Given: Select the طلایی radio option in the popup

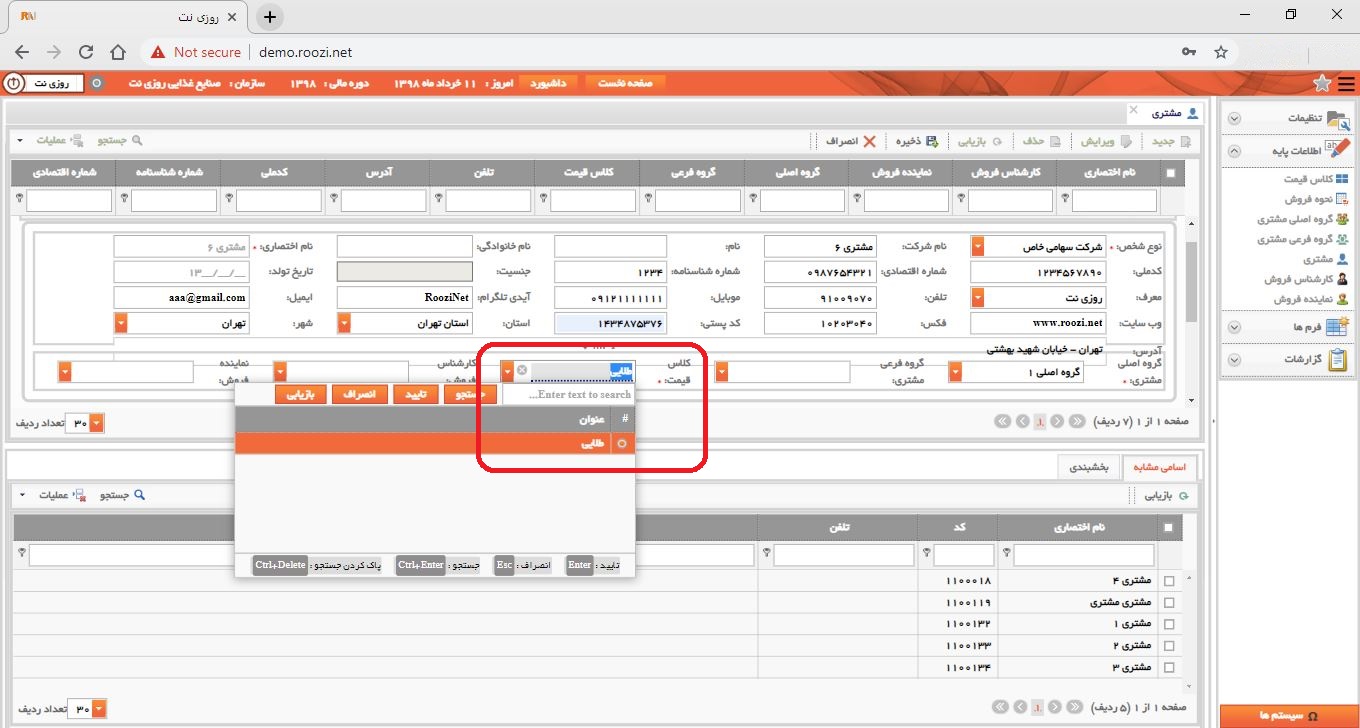Looking at the screenshot, I should (624, 444).
